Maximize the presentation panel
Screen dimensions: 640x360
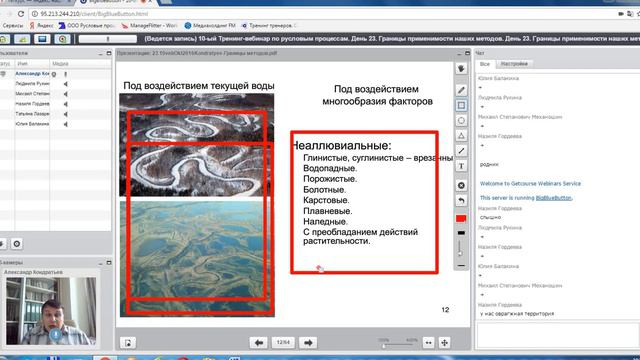[468, 53]
